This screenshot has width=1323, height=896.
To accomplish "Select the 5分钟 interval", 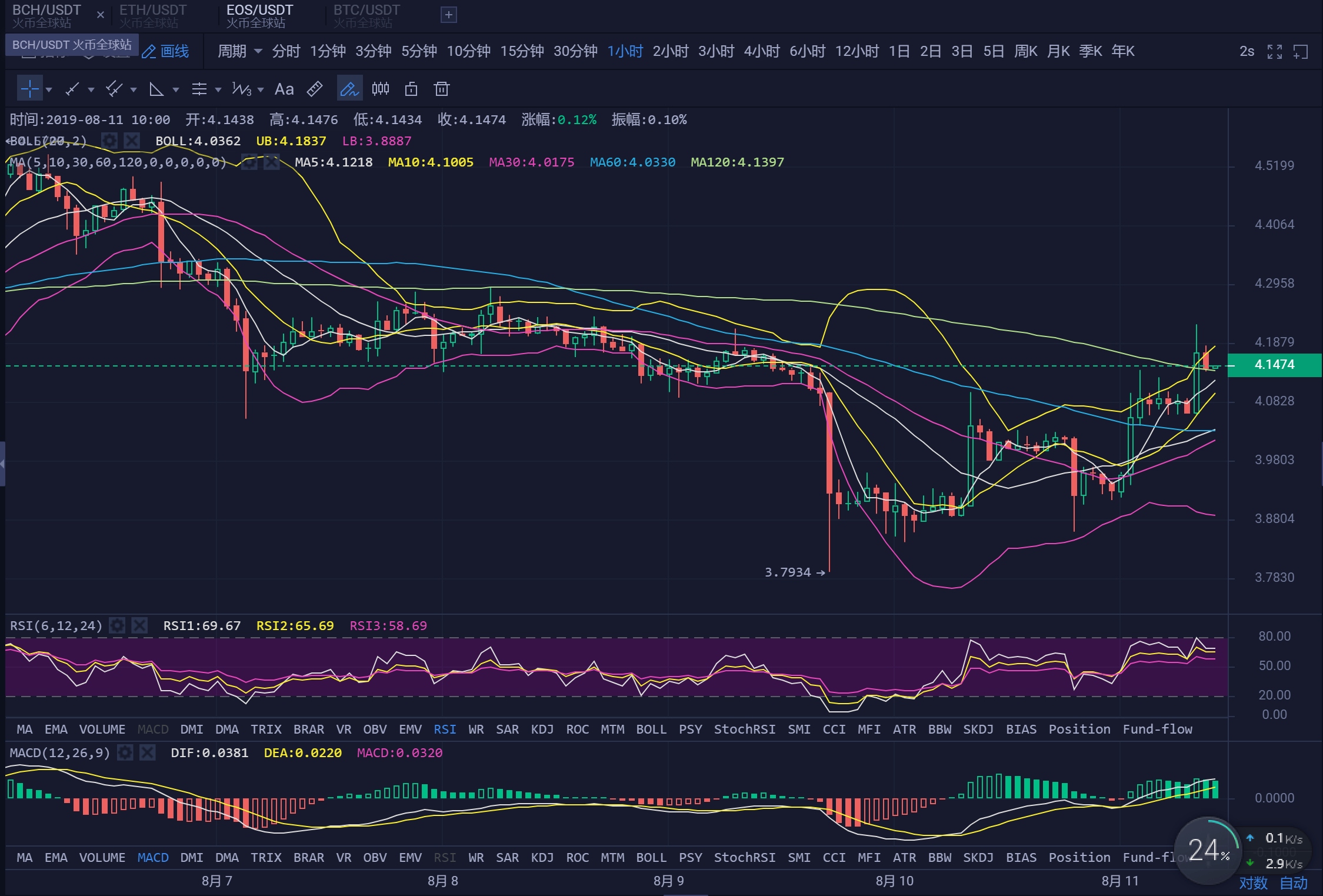I will coord(419,52).
